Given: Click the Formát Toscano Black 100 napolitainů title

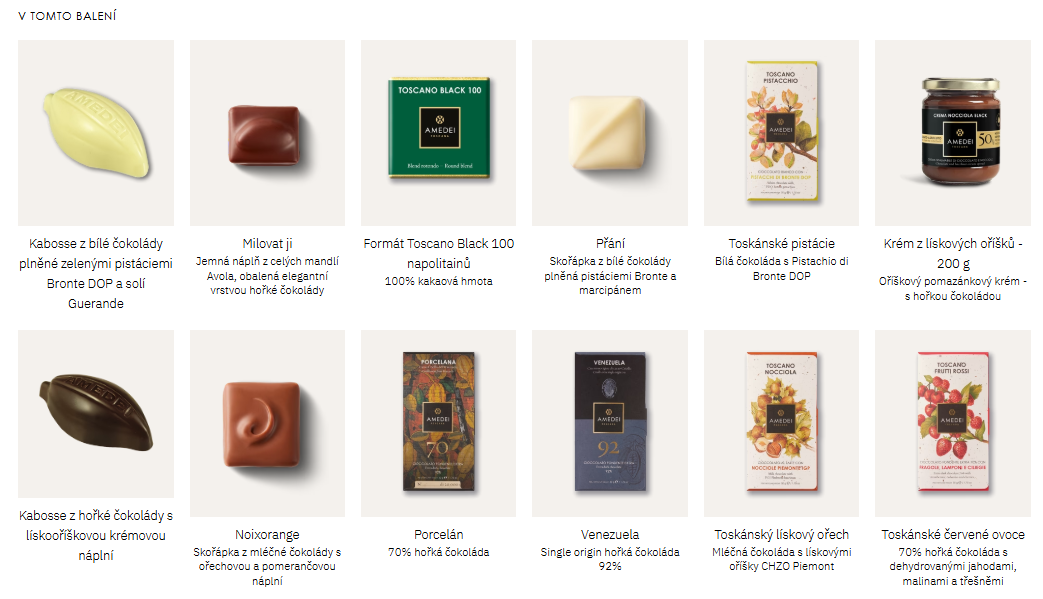Looking at the screenshot, I should coord(438,254).
